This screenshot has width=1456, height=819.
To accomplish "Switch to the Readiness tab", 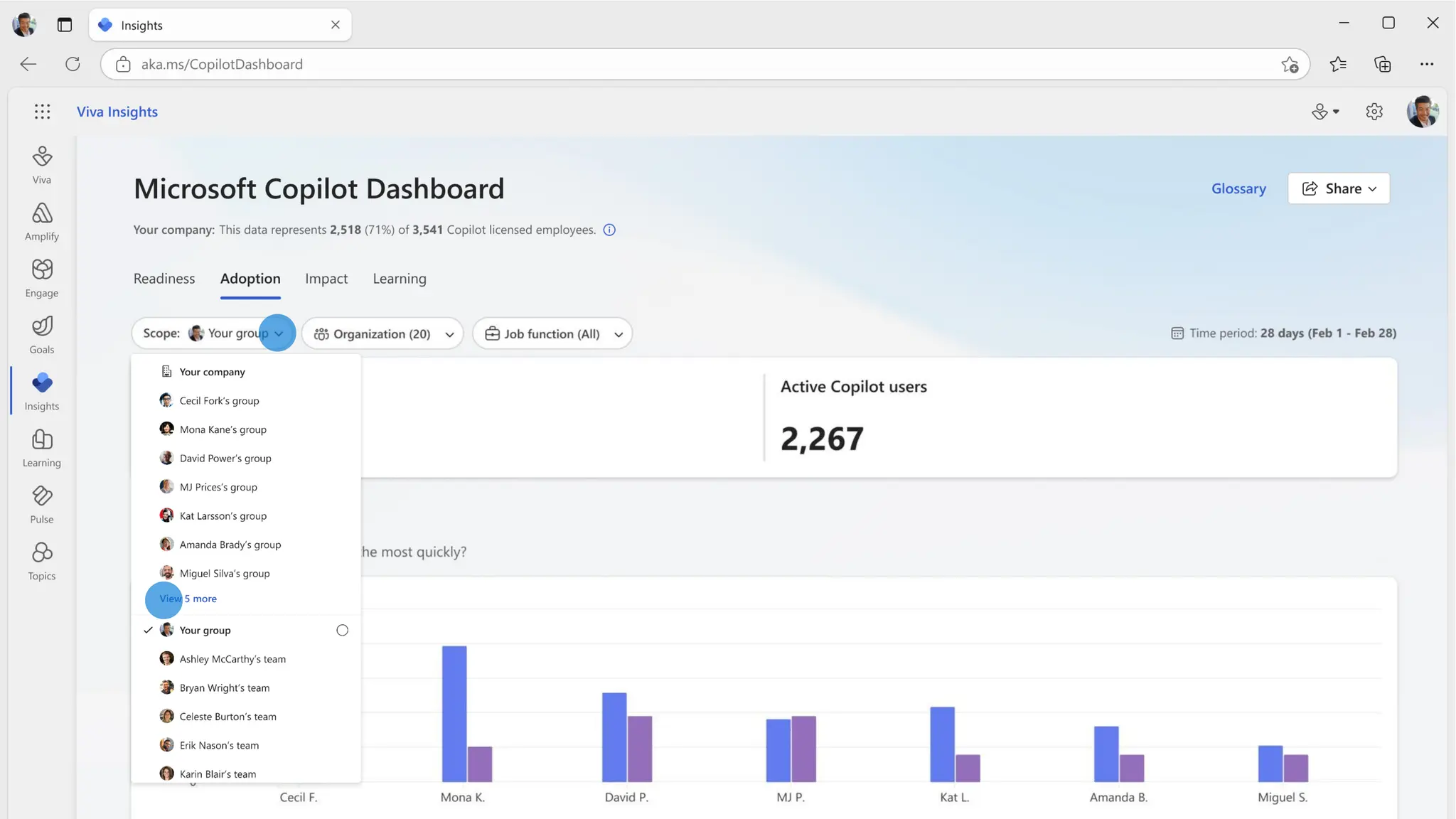I will click(x=164, y=279).
